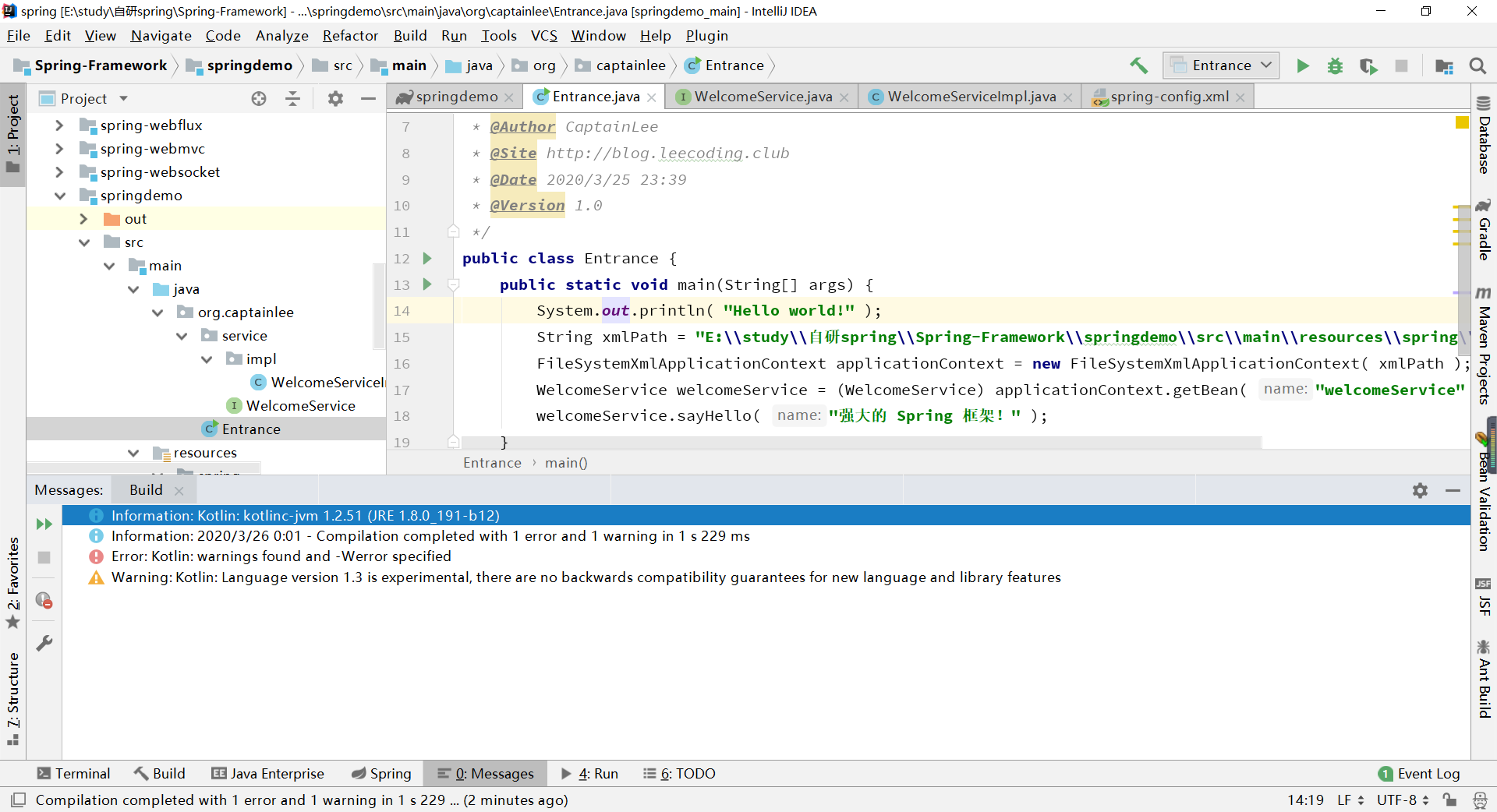This screenshot has width=1497, height=812.
Task: Collapse the resources folder
Action: click(133, 453)
